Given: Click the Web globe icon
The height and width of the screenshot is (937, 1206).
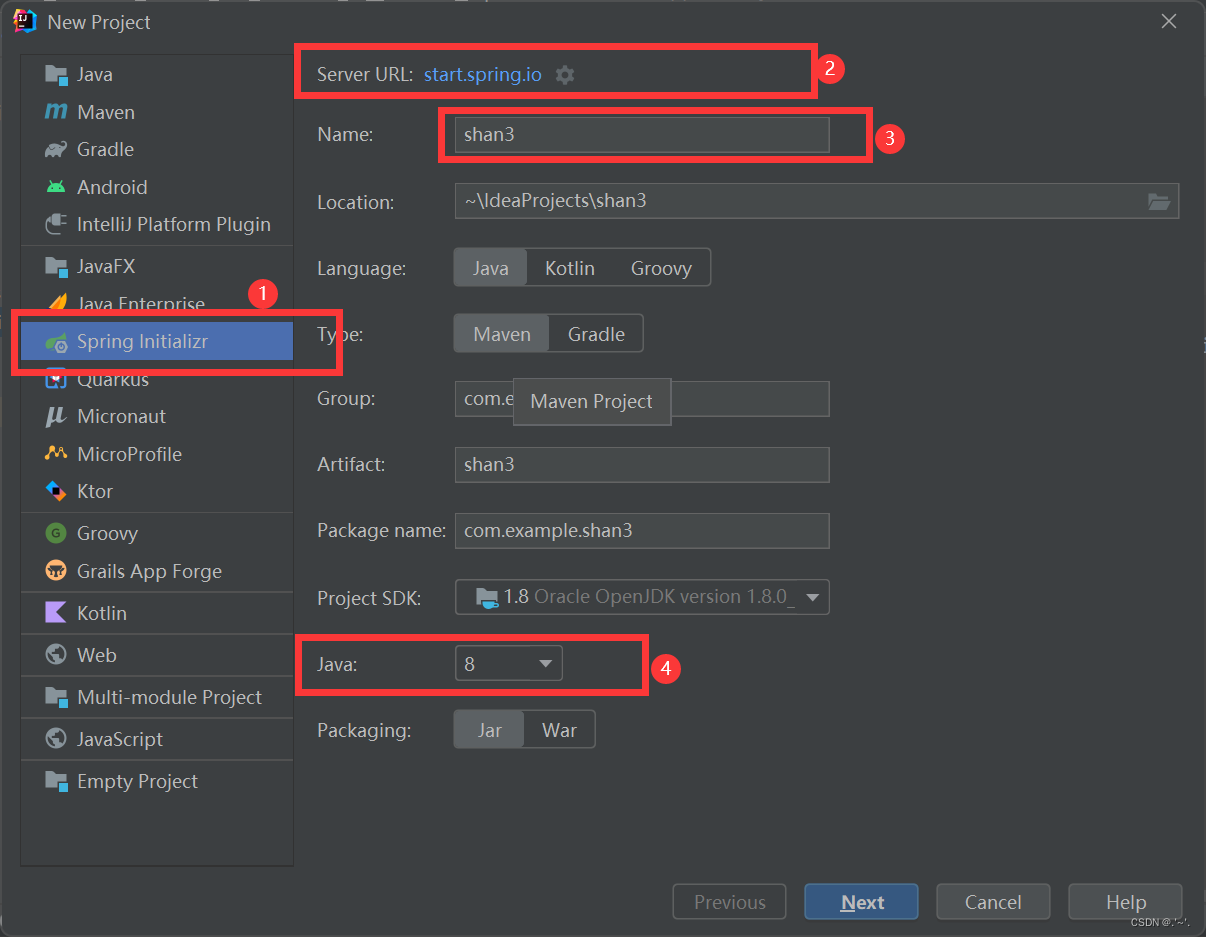Looking at the screenshot, I should point(56,655).
